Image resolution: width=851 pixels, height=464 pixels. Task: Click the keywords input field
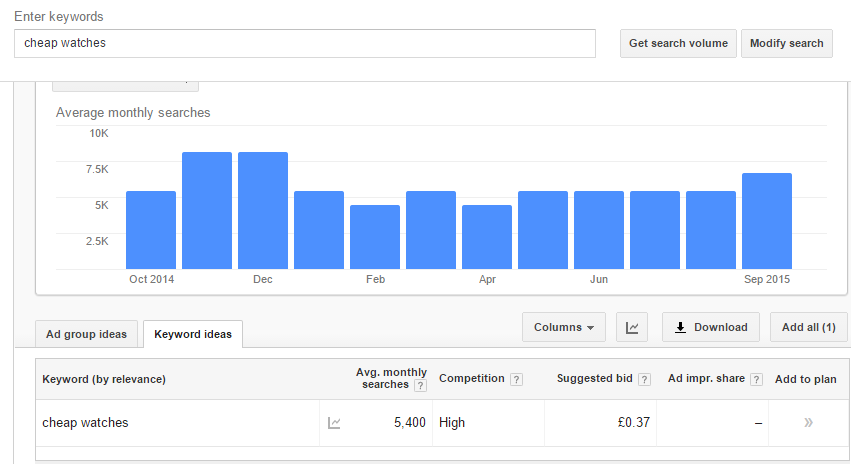(x=304, y=43)
